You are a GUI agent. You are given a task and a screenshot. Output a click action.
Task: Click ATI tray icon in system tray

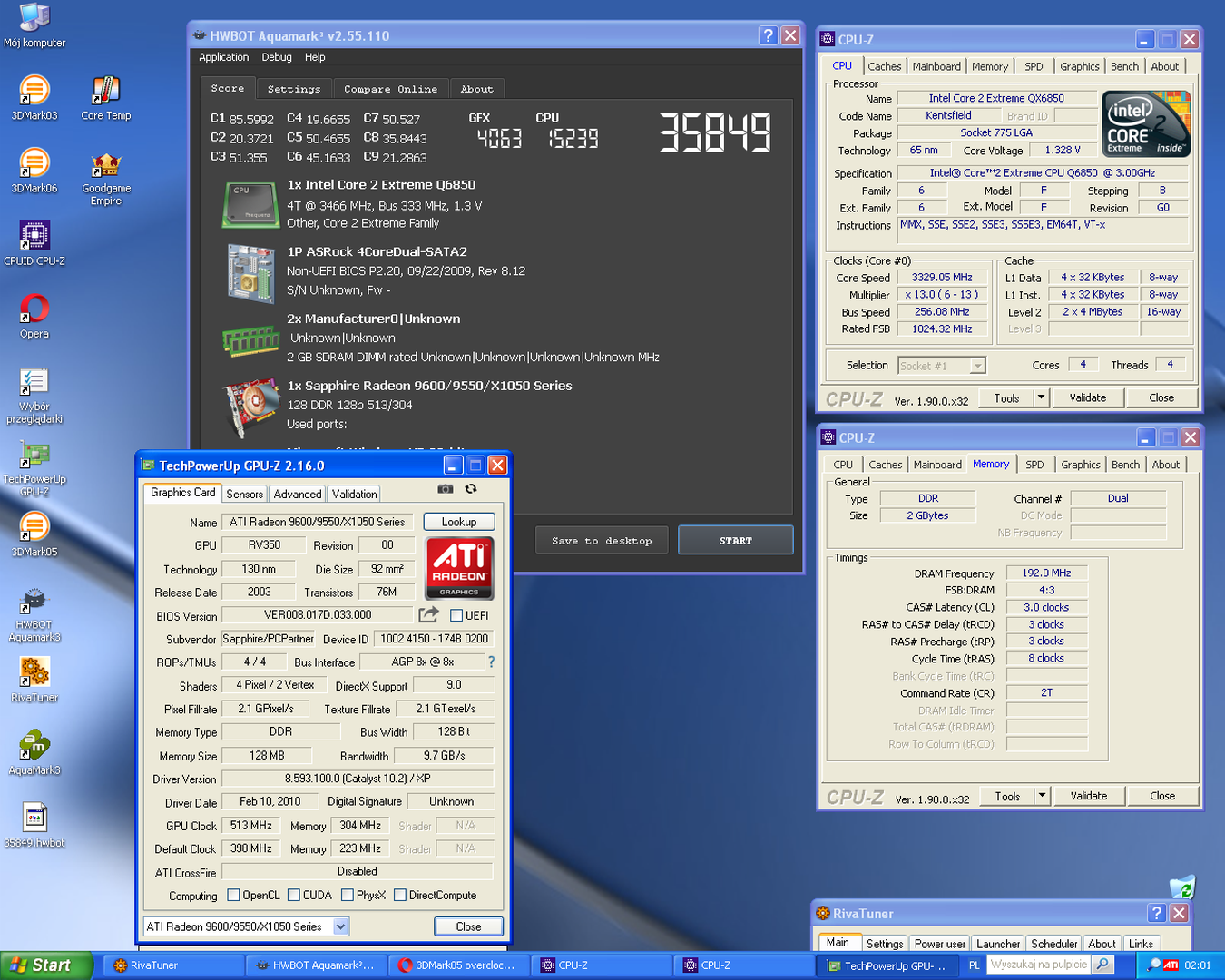1171,965
